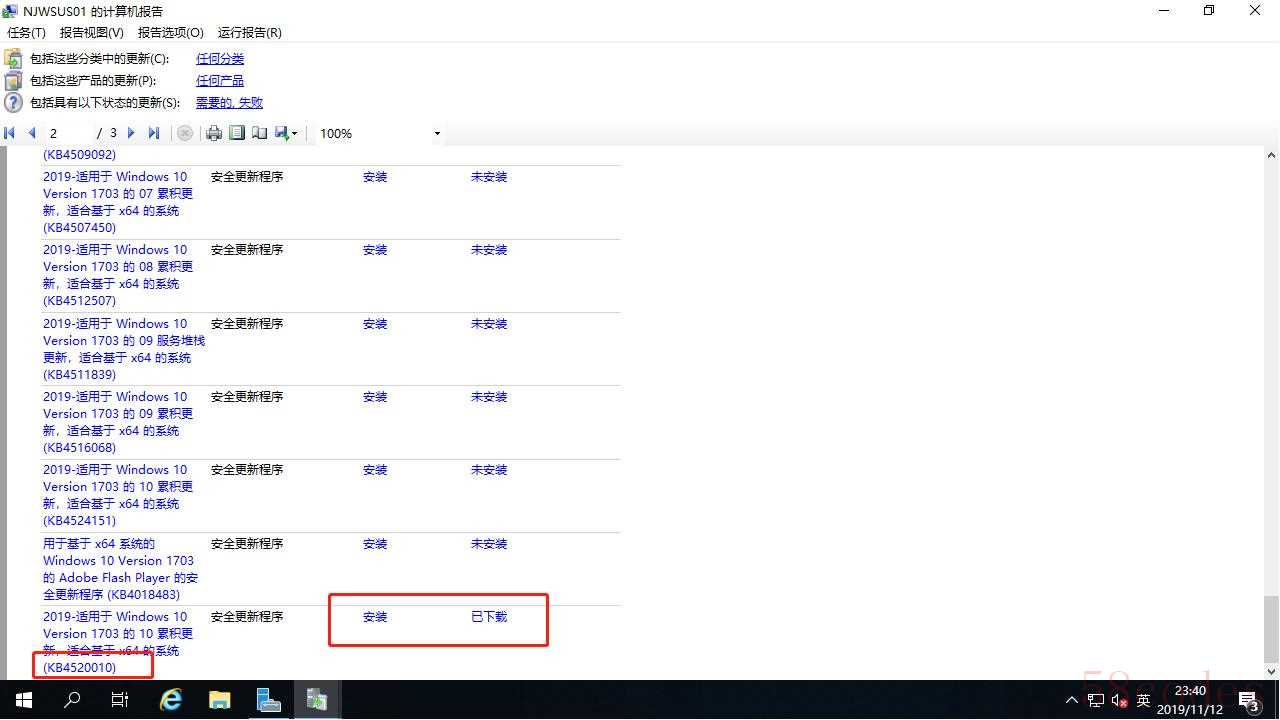Go to the first report page
1280x720 pixels.
pyautogui.click(x=10, y=133)
